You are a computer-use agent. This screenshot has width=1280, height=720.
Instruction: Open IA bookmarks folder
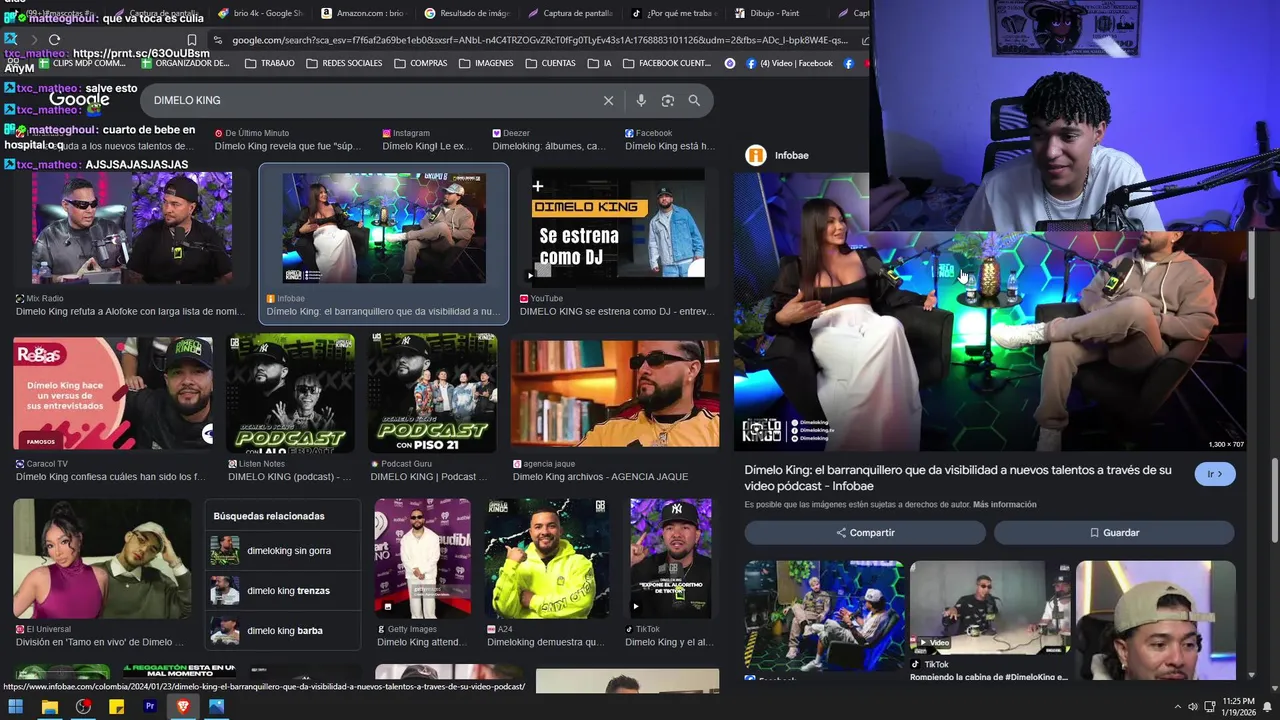599,63
